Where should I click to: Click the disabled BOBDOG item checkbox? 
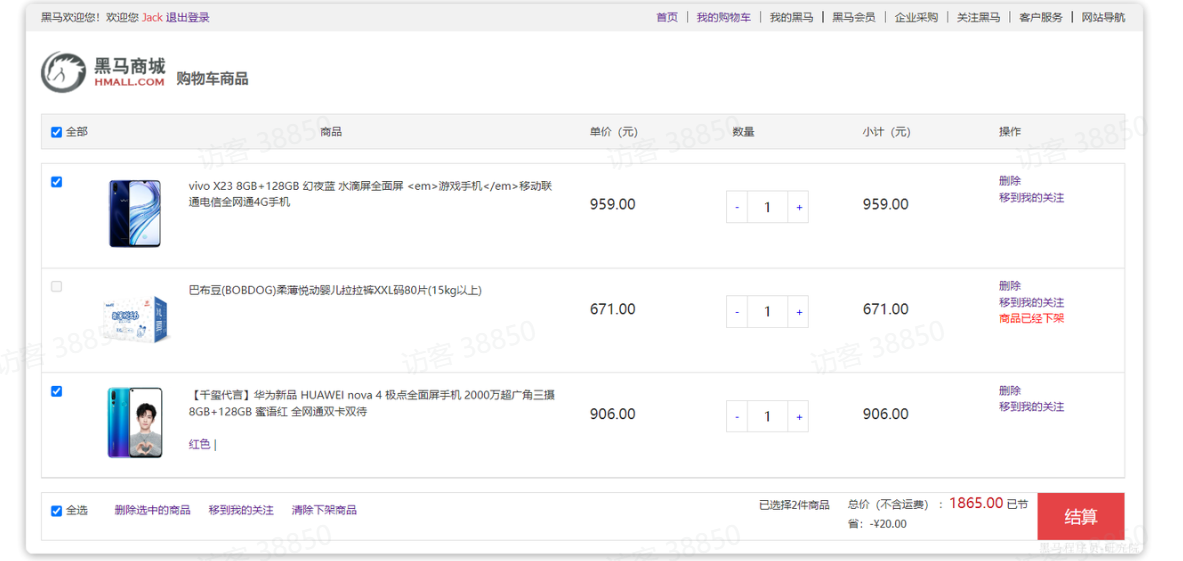coord(56,287)
